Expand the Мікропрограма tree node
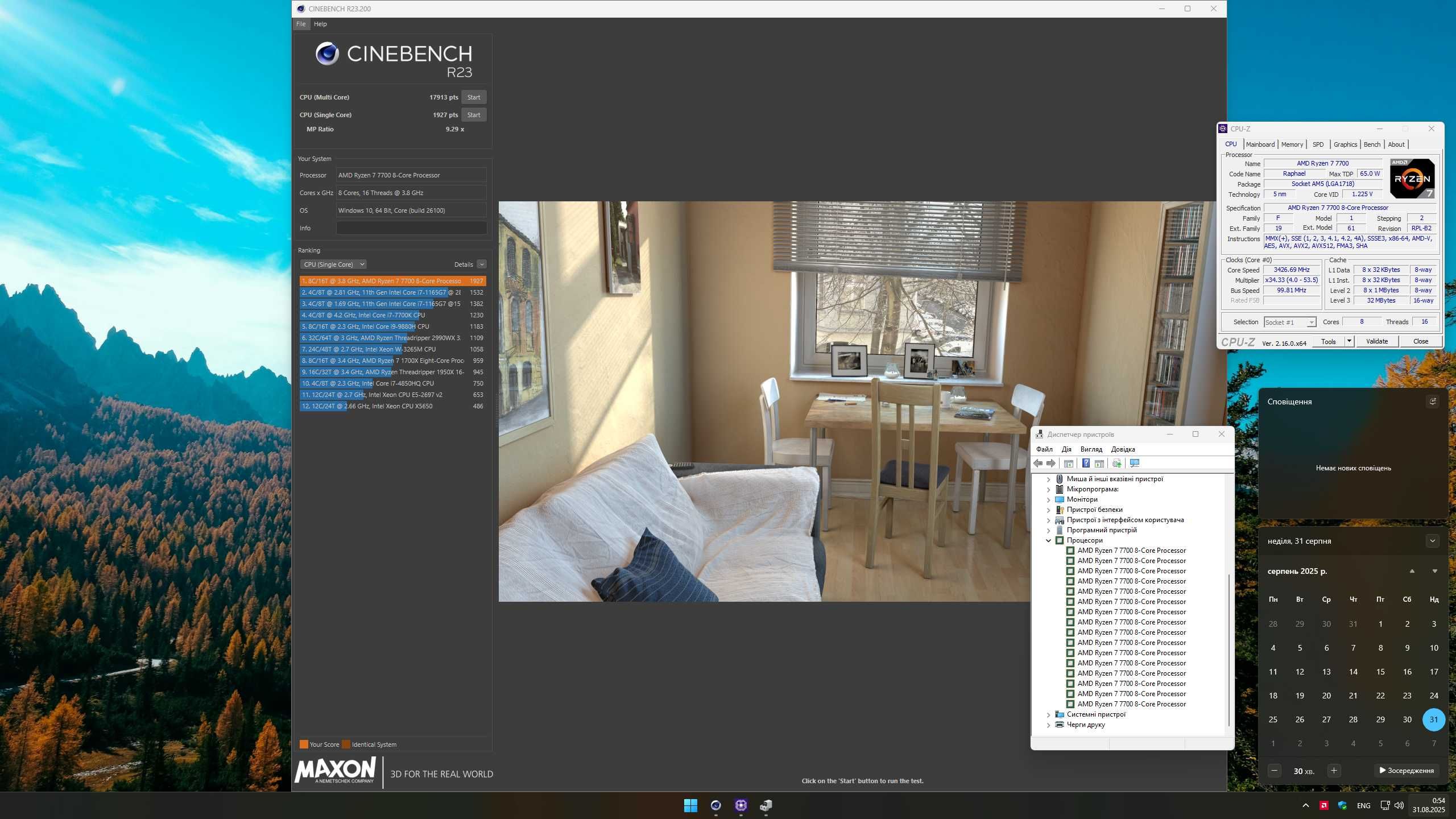Image resolution: width=1456 pixels, height=819 pixels. pyautogui.click(x=1048, y=489)
